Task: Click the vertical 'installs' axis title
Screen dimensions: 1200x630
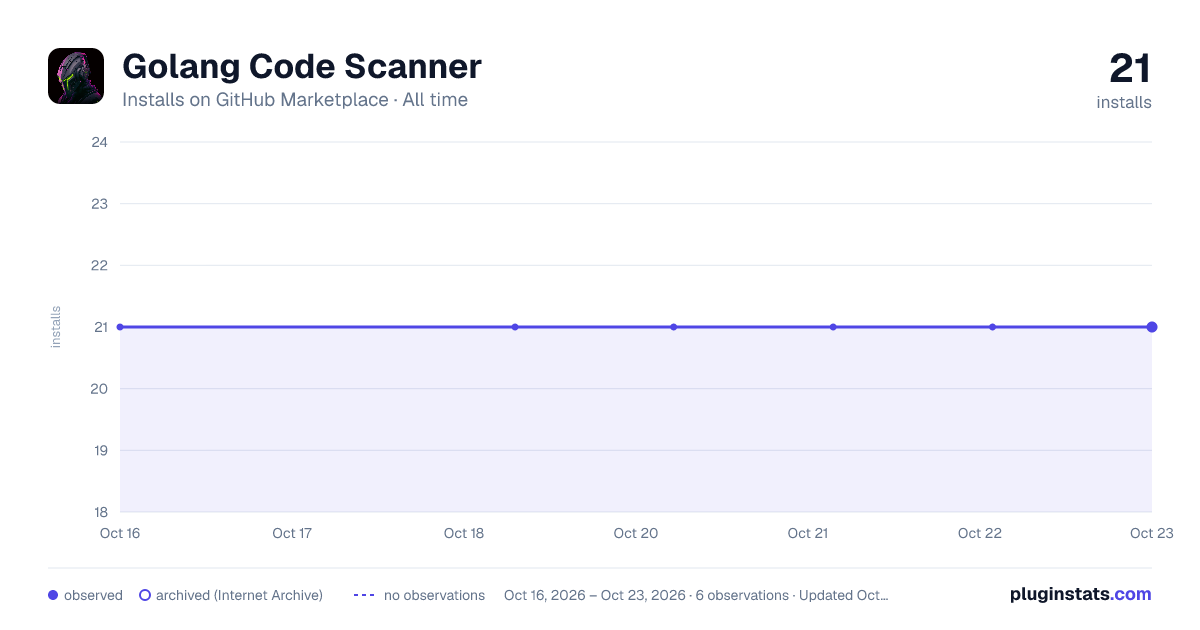Action: pos(56,327)
